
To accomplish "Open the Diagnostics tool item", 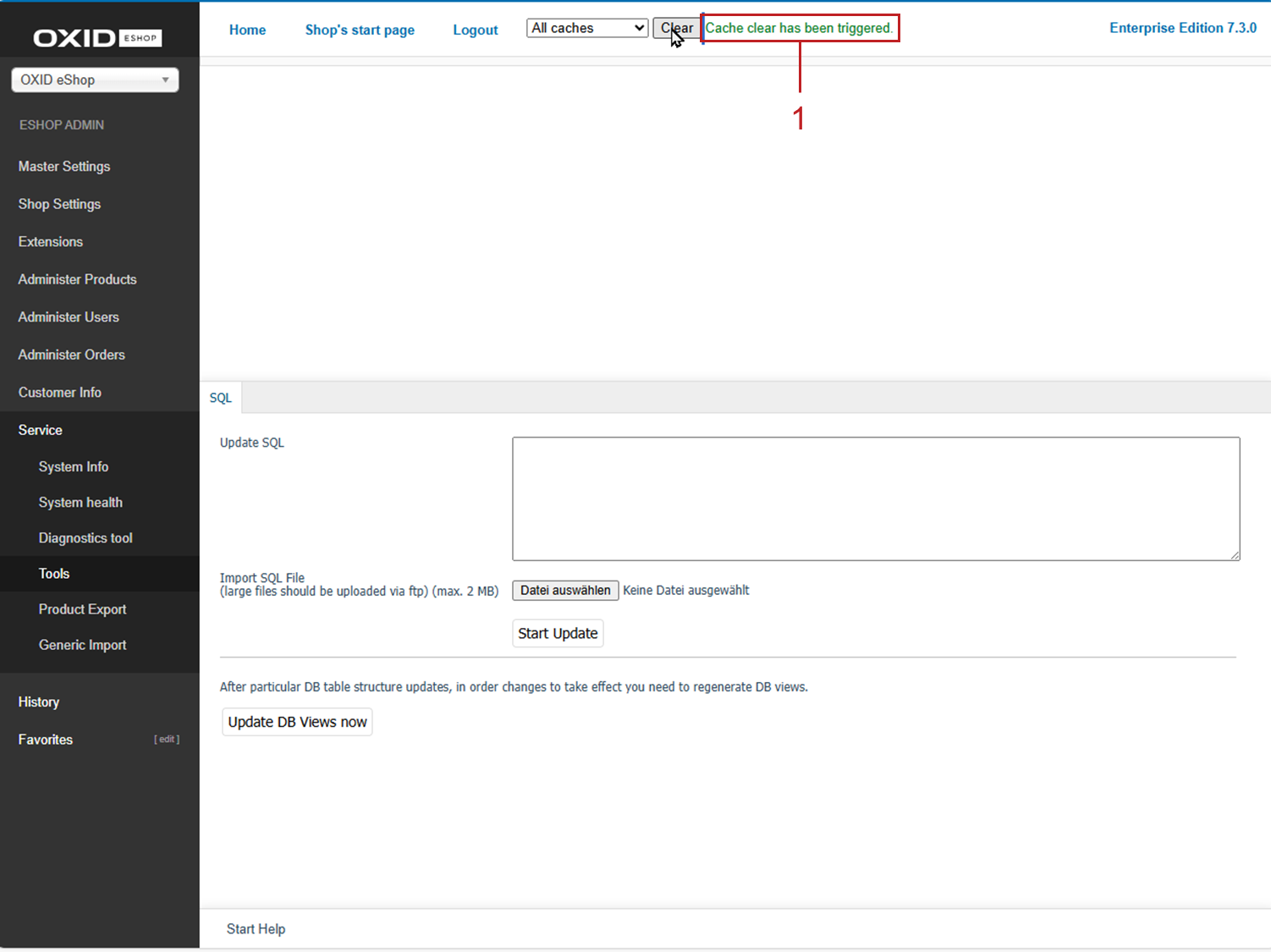I will pos(85,538).
